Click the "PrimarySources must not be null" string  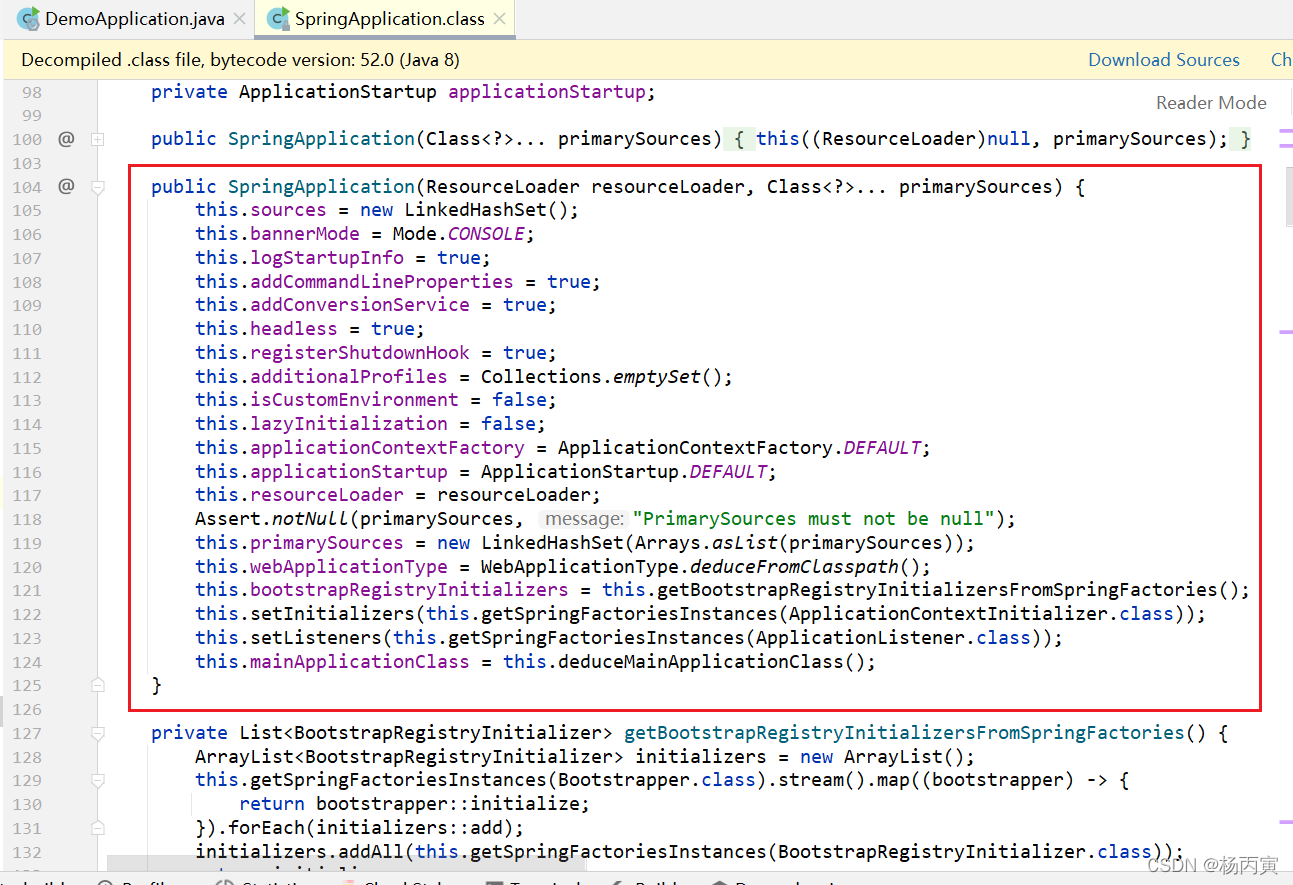[814, 519]
